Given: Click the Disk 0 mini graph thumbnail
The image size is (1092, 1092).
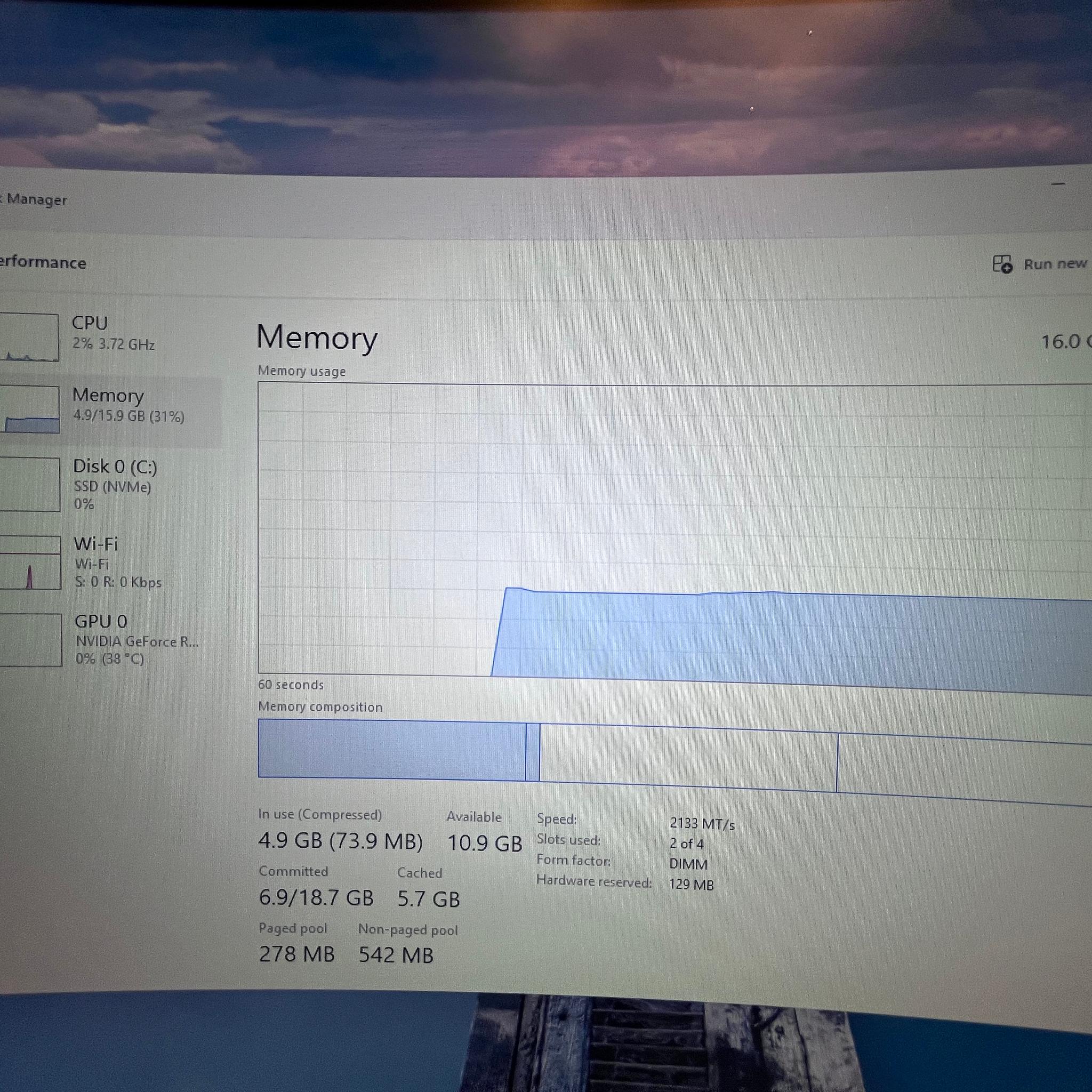Looking at the screenshot, I should (29, 485).
